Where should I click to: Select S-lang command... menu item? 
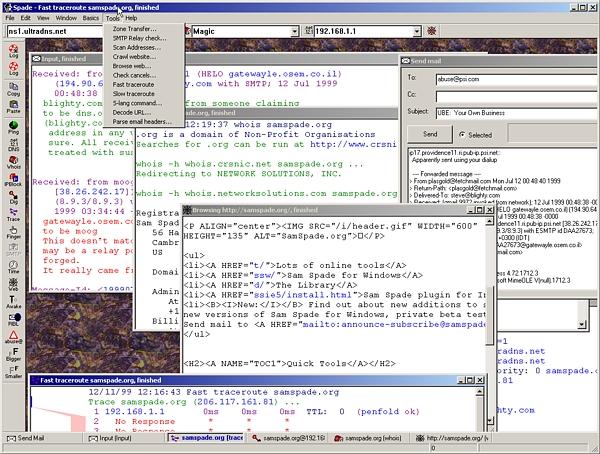pos(144,103)
